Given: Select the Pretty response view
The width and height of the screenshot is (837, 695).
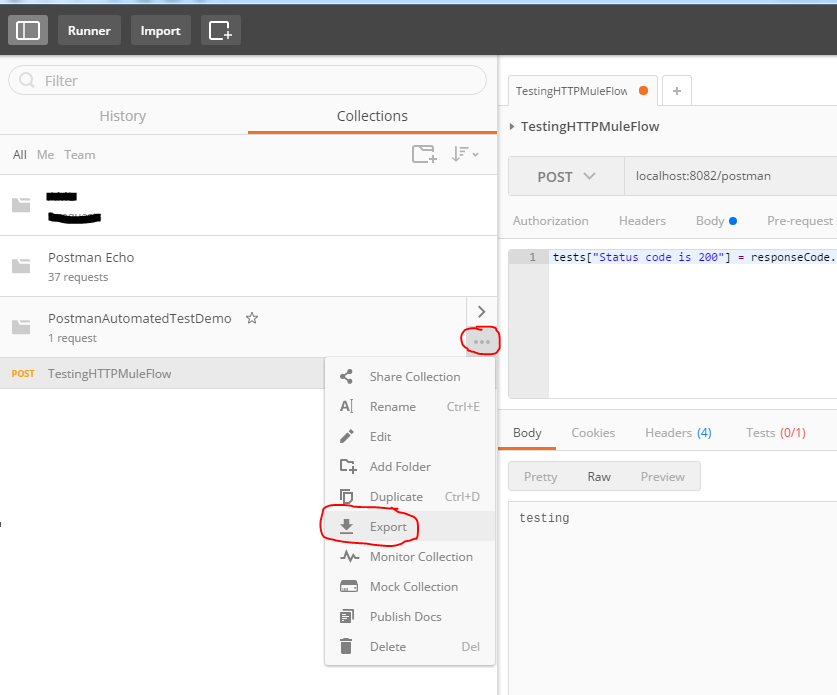Looking at the screenshot, I should point(540,477).
